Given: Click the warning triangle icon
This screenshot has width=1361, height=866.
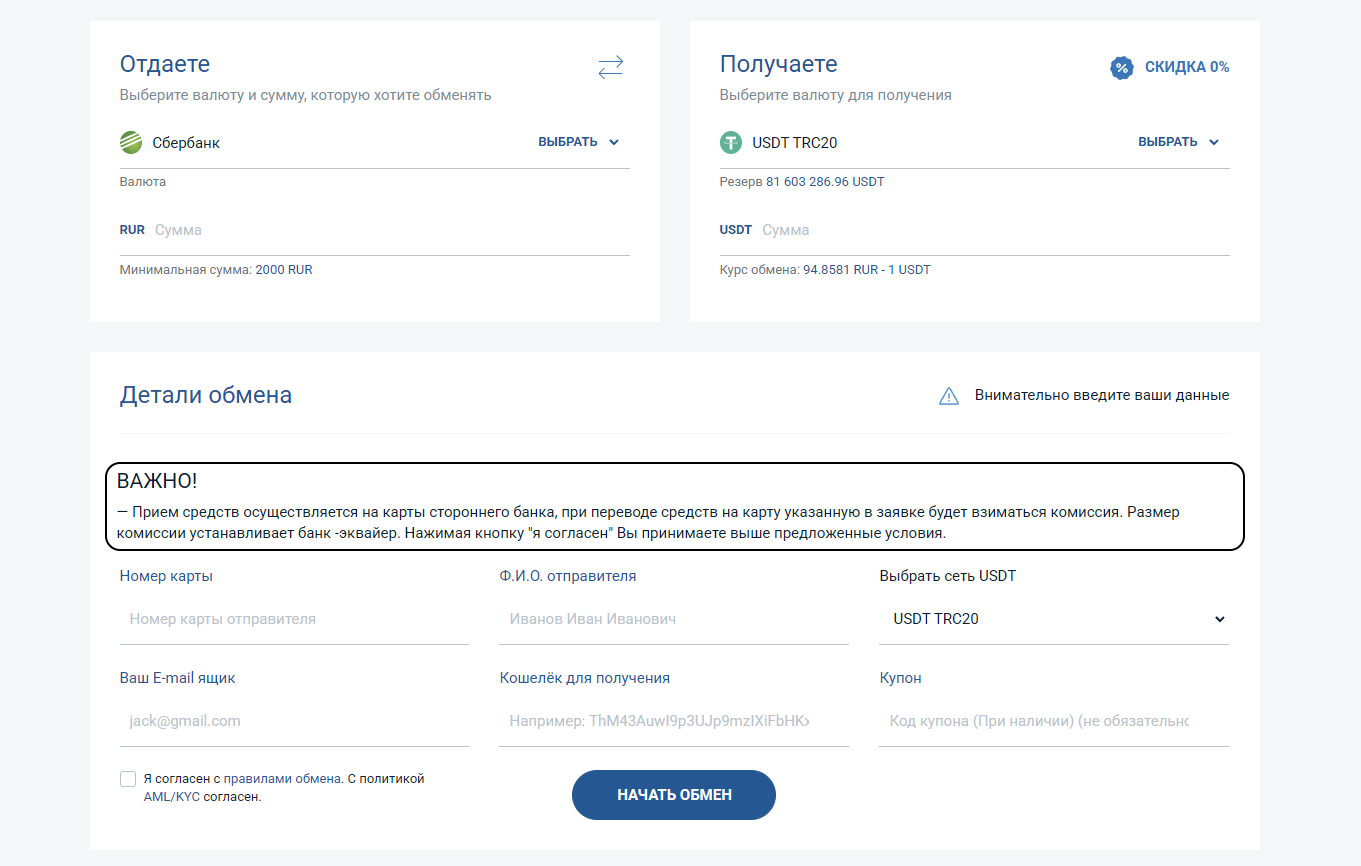Looking at the screenshot, I should [x=948, y=396].
